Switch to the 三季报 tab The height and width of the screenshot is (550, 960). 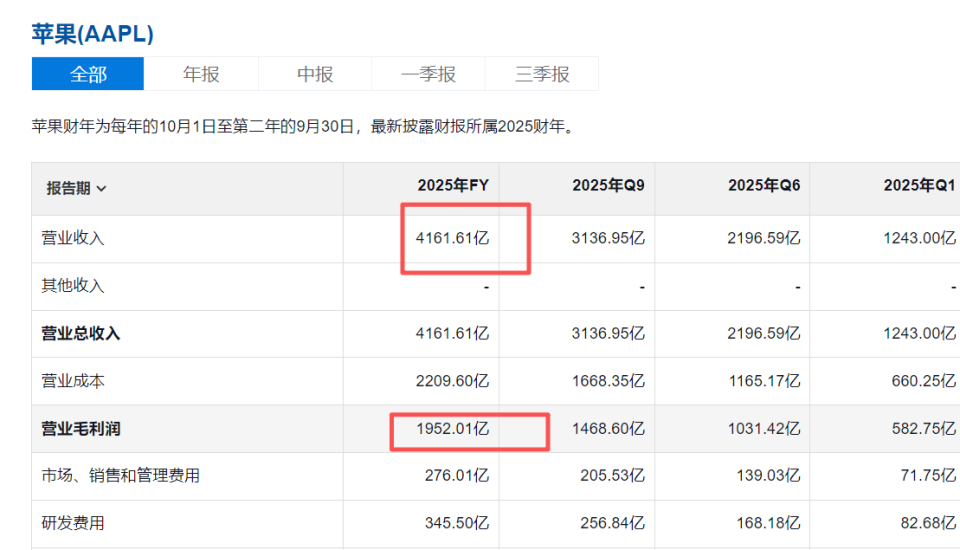542,74
